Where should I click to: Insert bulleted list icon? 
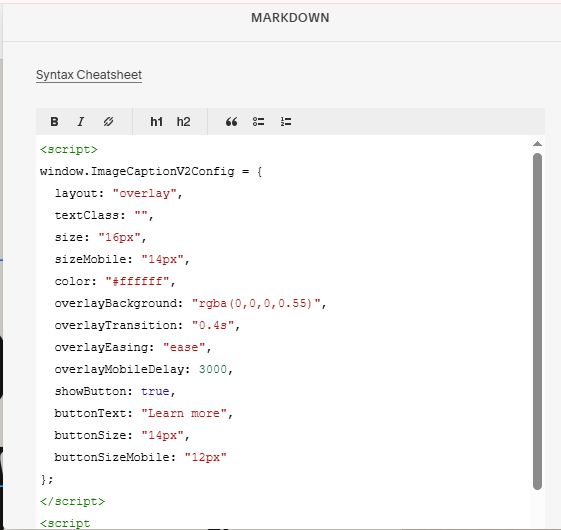coord(258,122)
